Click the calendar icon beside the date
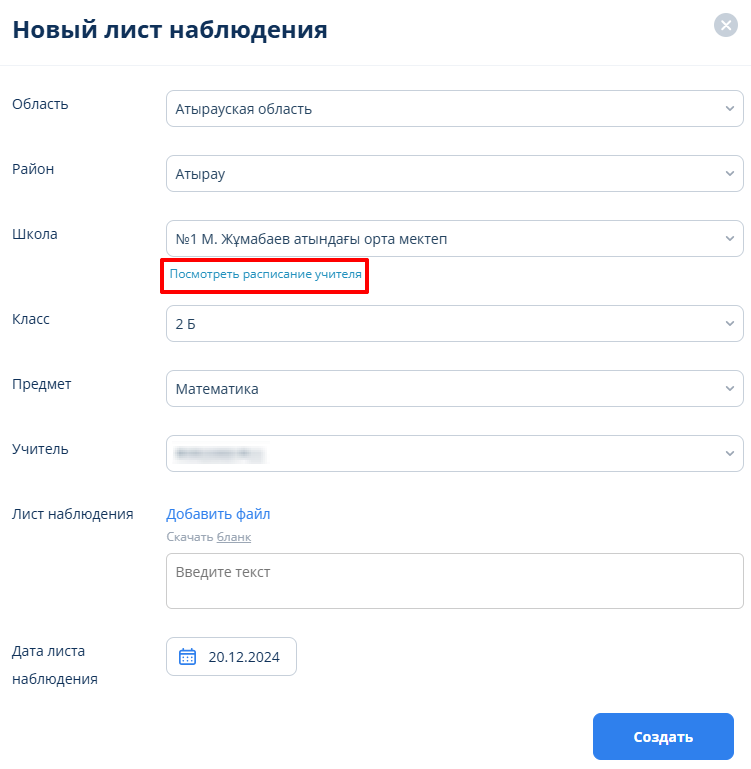This screenshot has width=751, height=769. [187, 657]
